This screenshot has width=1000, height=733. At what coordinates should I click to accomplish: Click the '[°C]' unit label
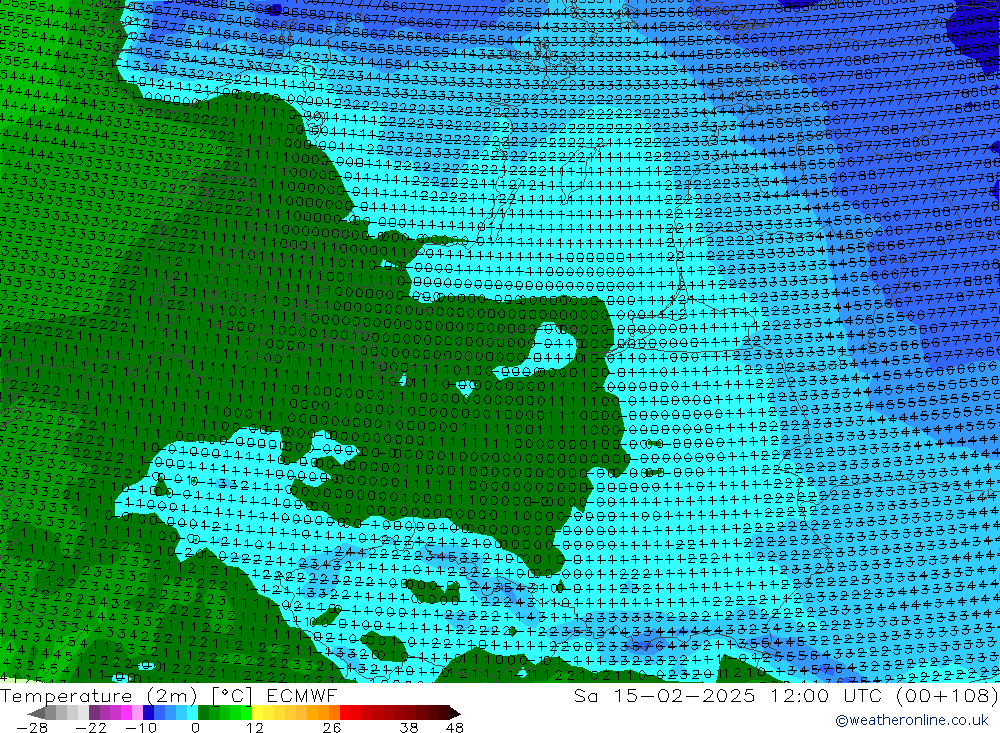click(232, 696)
